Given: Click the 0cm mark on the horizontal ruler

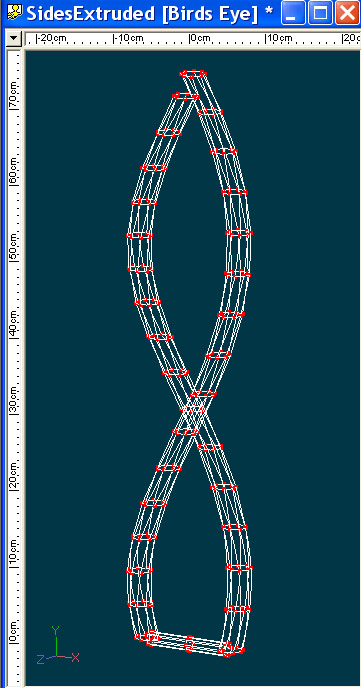Looking at the screenshot, I should [x=200, y=39].
